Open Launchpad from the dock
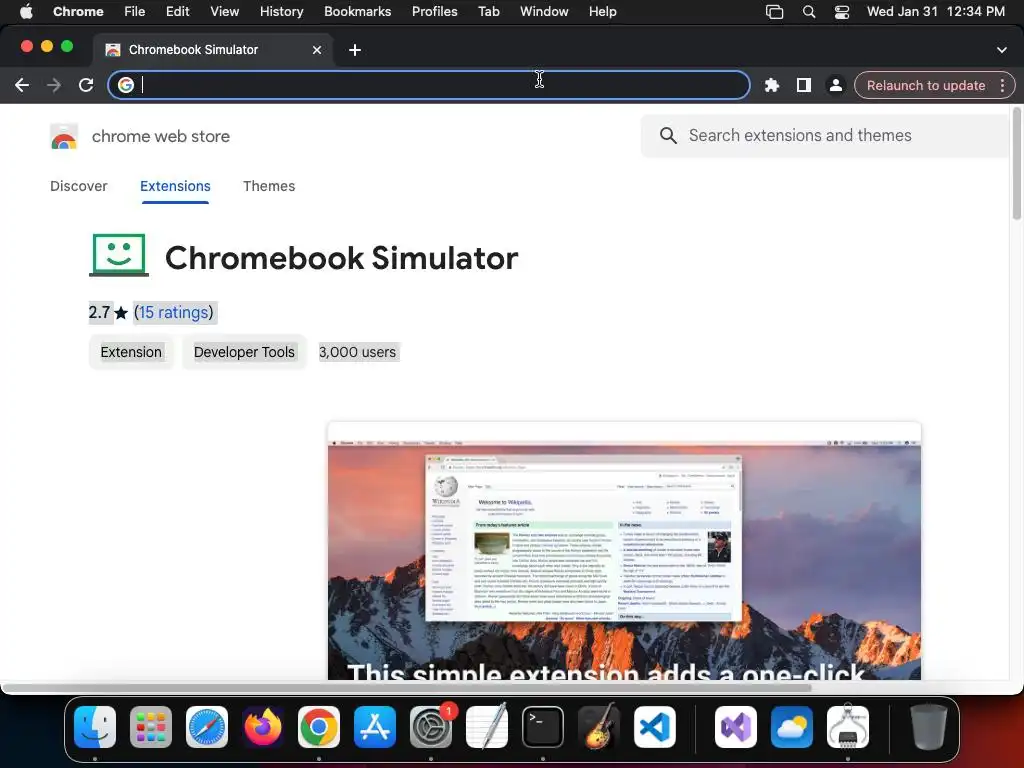 pos(151,727)
